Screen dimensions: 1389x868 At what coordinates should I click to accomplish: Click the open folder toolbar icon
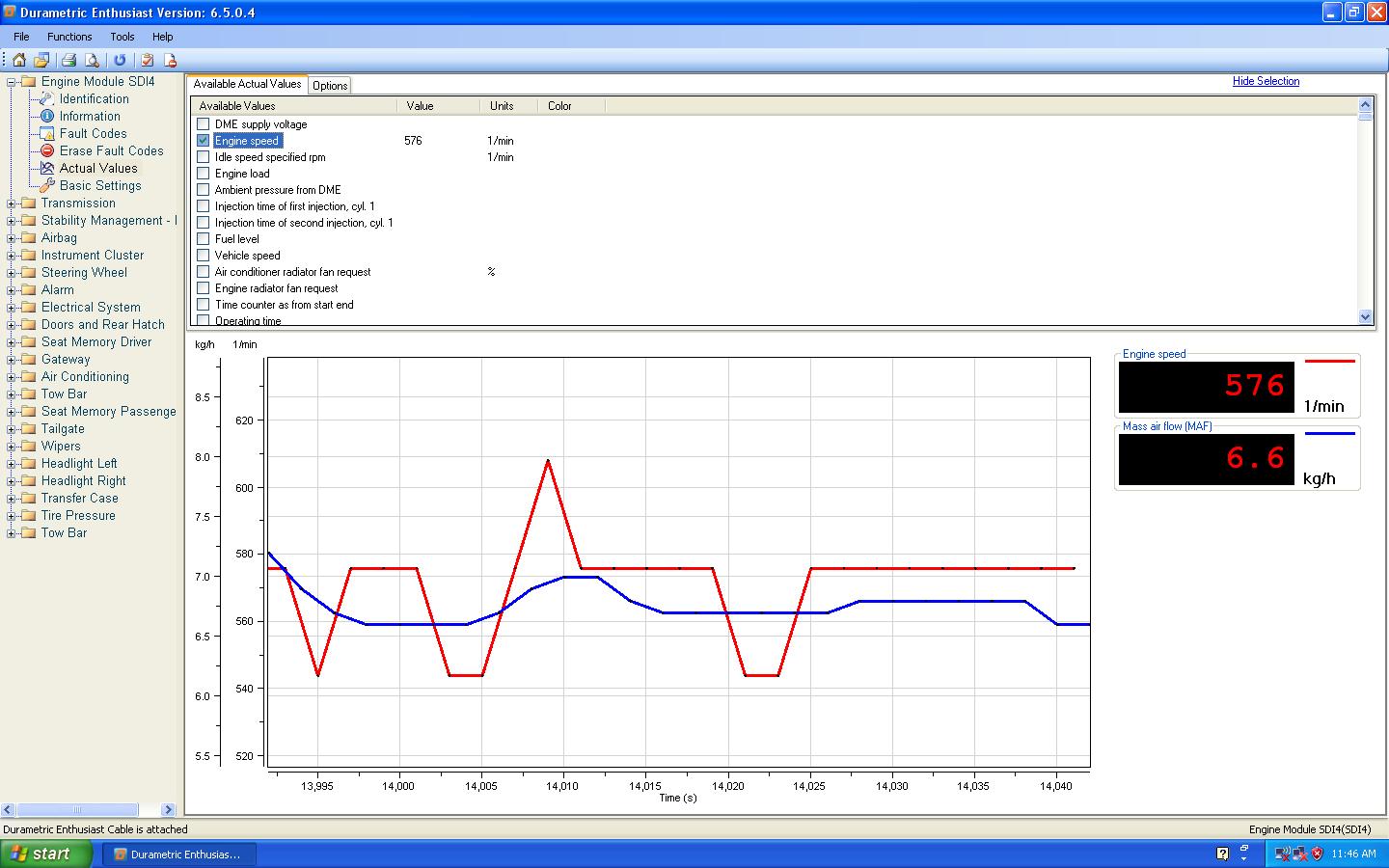point(42,60)
